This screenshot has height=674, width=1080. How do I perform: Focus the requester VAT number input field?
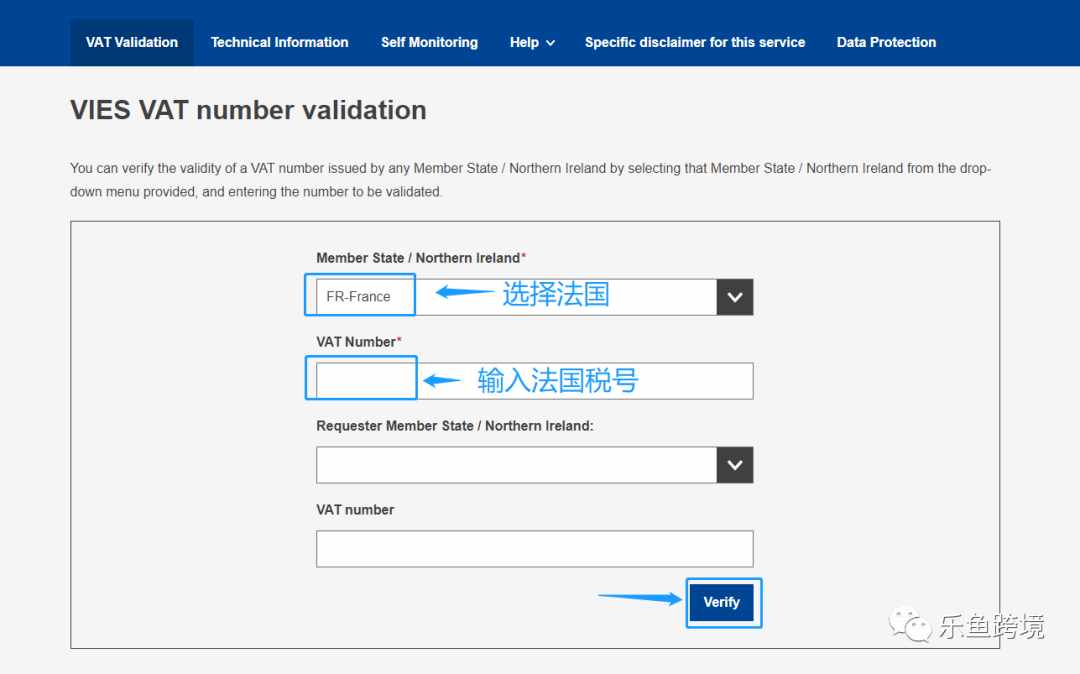(x=534, y=549)
